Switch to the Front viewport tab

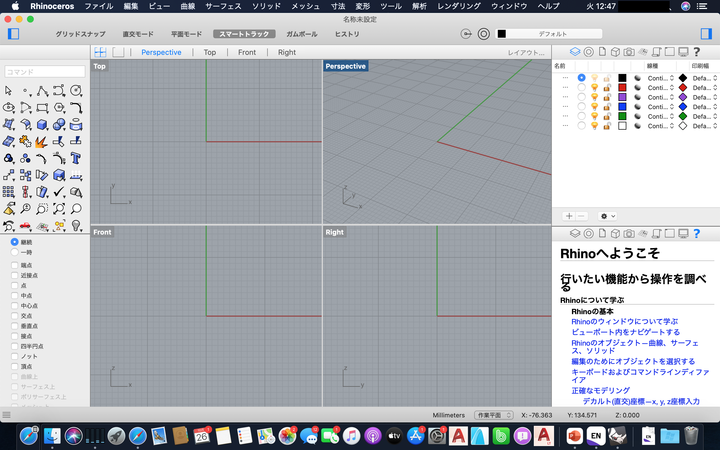coord(247,52)
